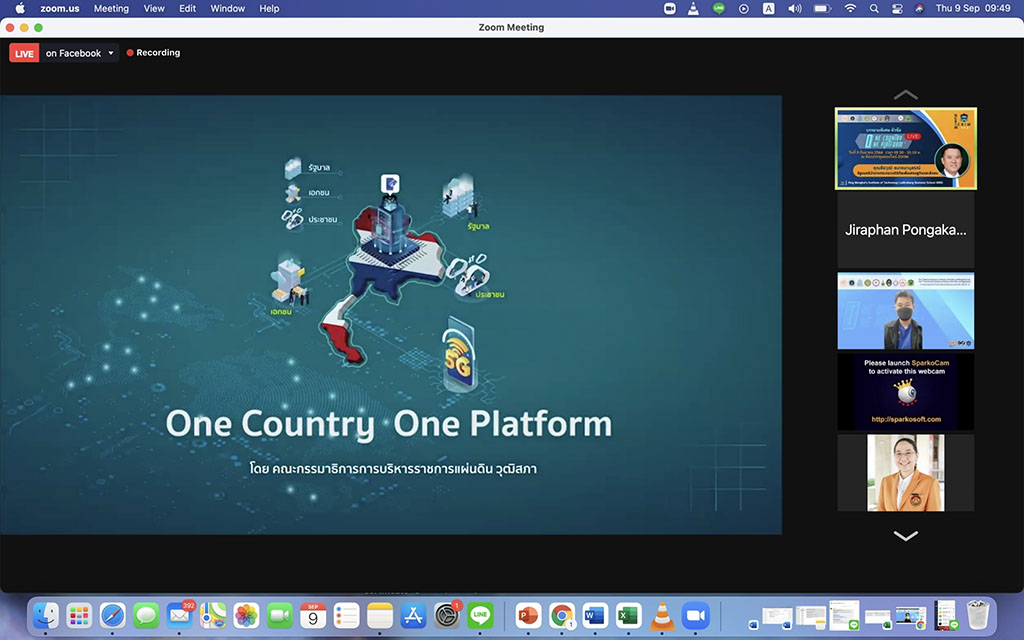The height and width of the screenshot is (640, 1024).
Task: Open Photos app in dock
Action: [246, 615]
